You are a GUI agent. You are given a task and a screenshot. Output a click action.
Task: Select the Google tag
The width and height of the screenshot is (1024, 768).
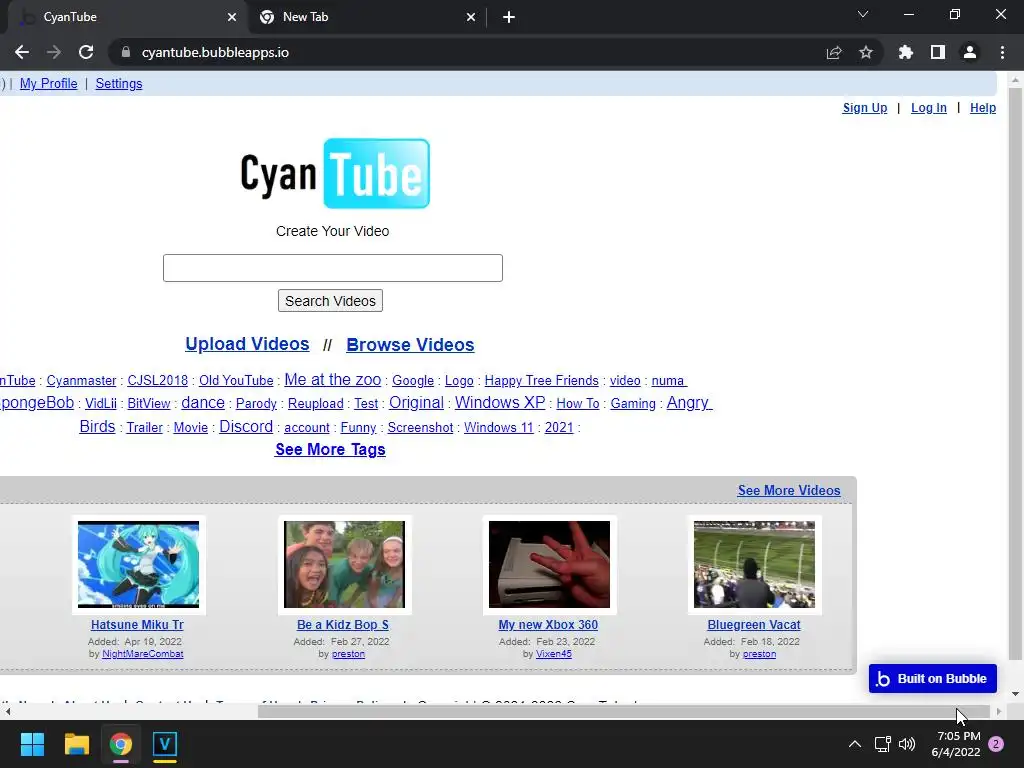coord(413,381)
